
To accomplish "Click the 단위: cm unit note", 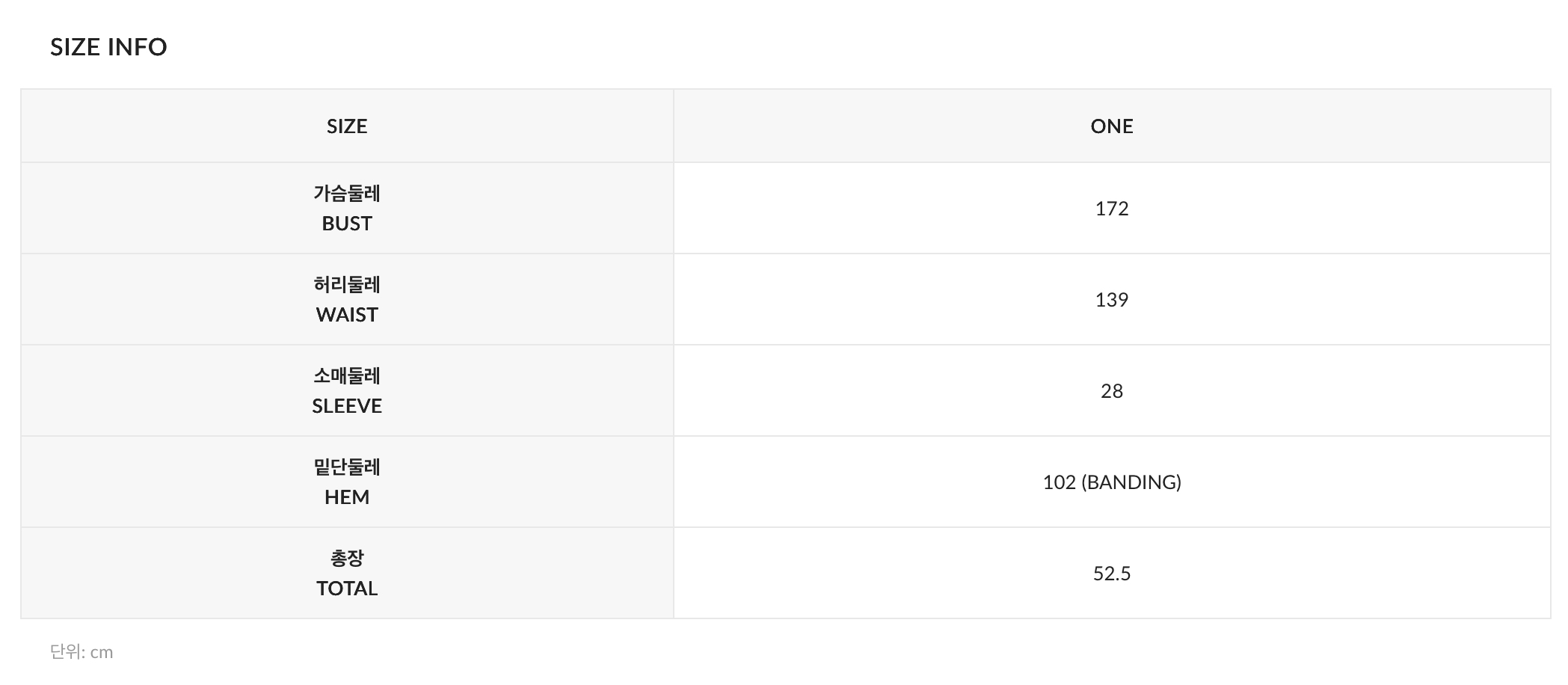I will click(x=82, y=652).
